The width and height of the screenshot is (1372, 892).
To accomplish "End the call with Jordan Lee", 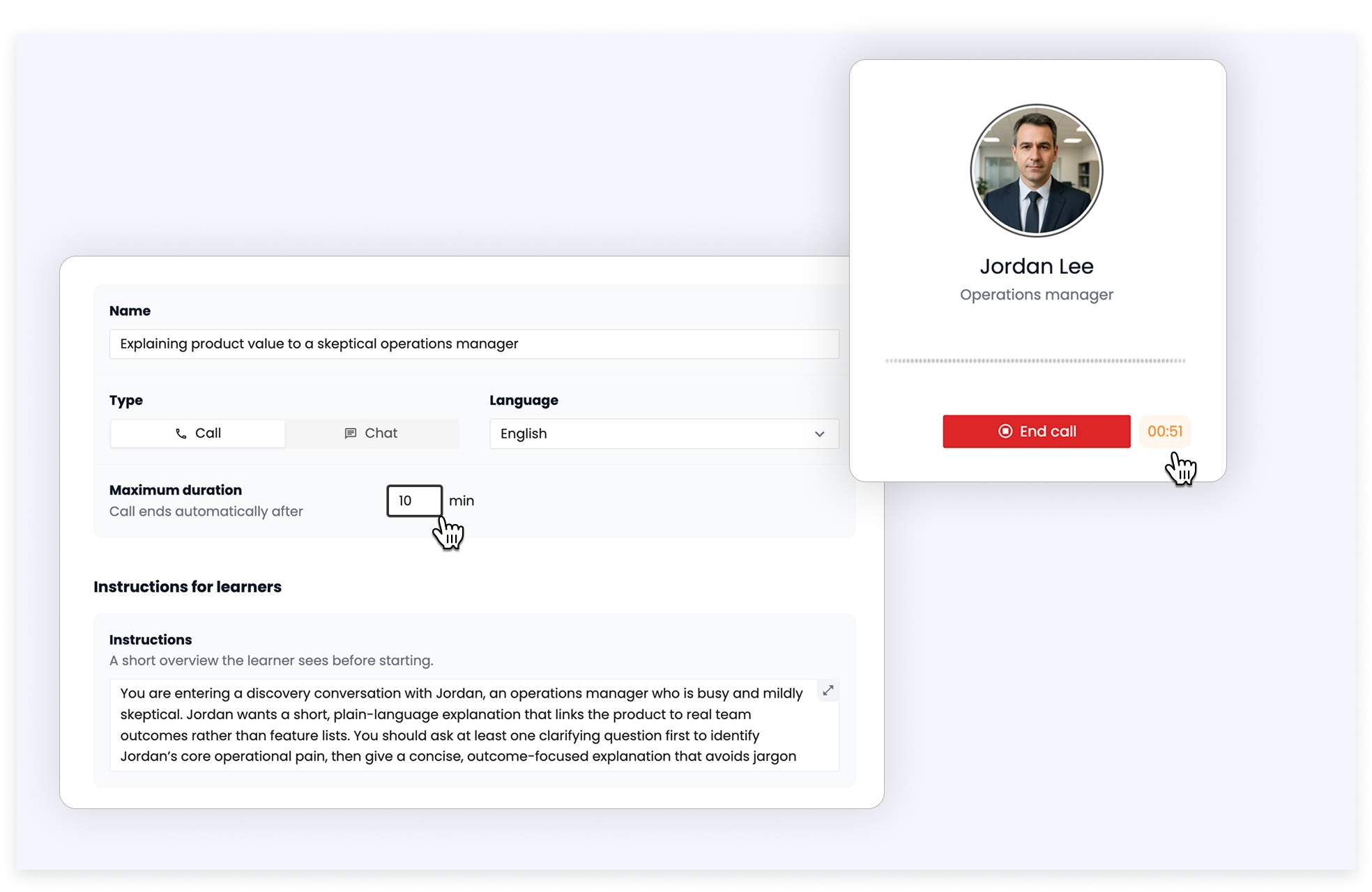I will pos(1036,431).
